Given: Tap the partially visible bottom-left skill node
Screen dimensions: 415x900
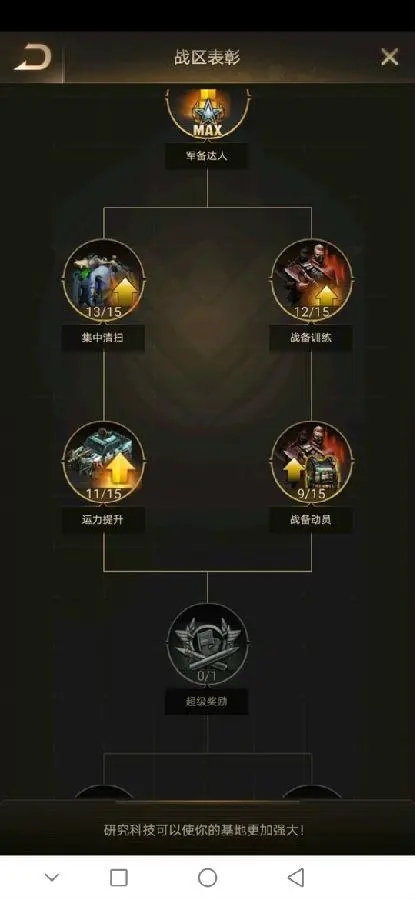Looking at the screenshot, I should (x=103, y=792).
